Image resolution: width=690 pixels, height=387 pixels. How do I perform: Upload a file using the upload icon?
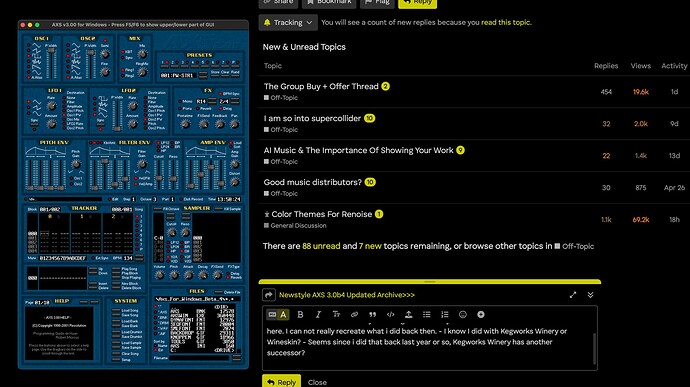click(x=408, y=314)
